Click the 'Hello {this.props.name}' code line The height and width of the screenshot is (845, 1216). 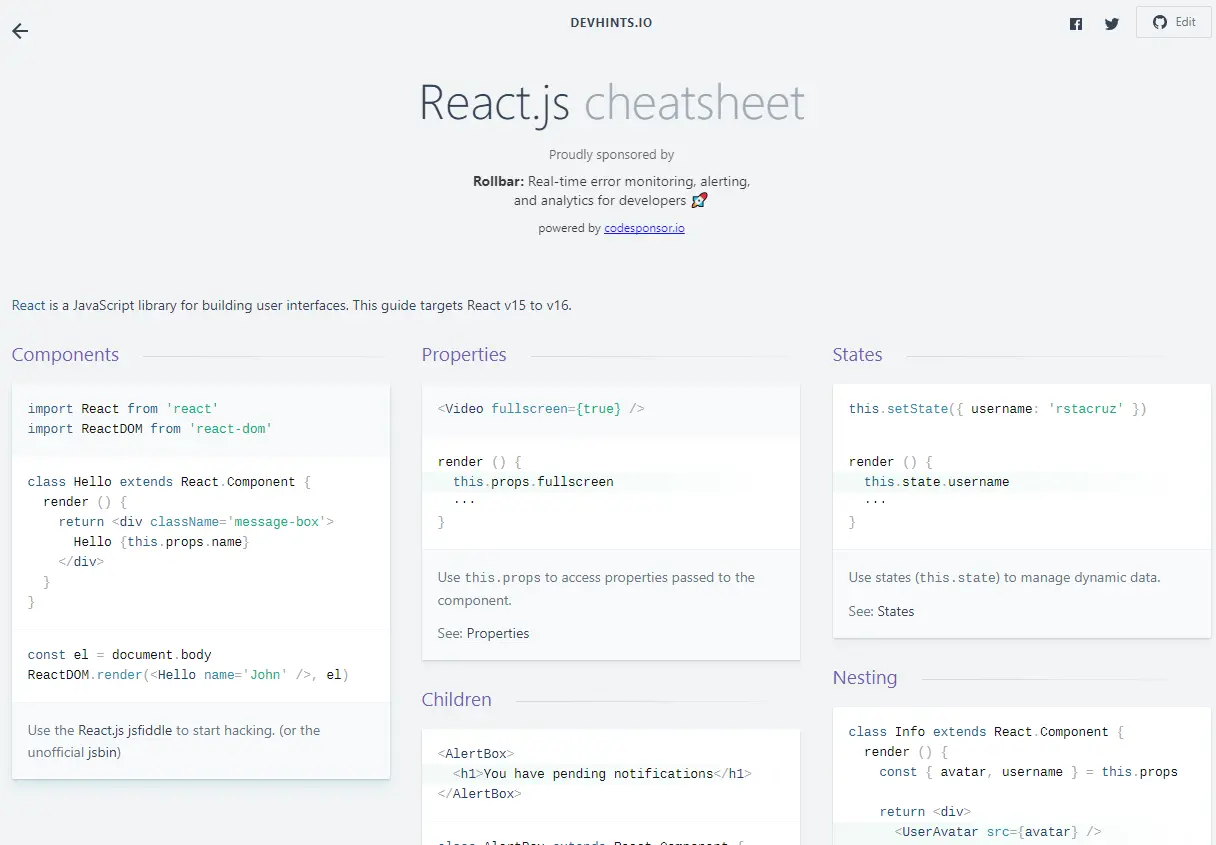pyautogui.click(x=161, y=542)
